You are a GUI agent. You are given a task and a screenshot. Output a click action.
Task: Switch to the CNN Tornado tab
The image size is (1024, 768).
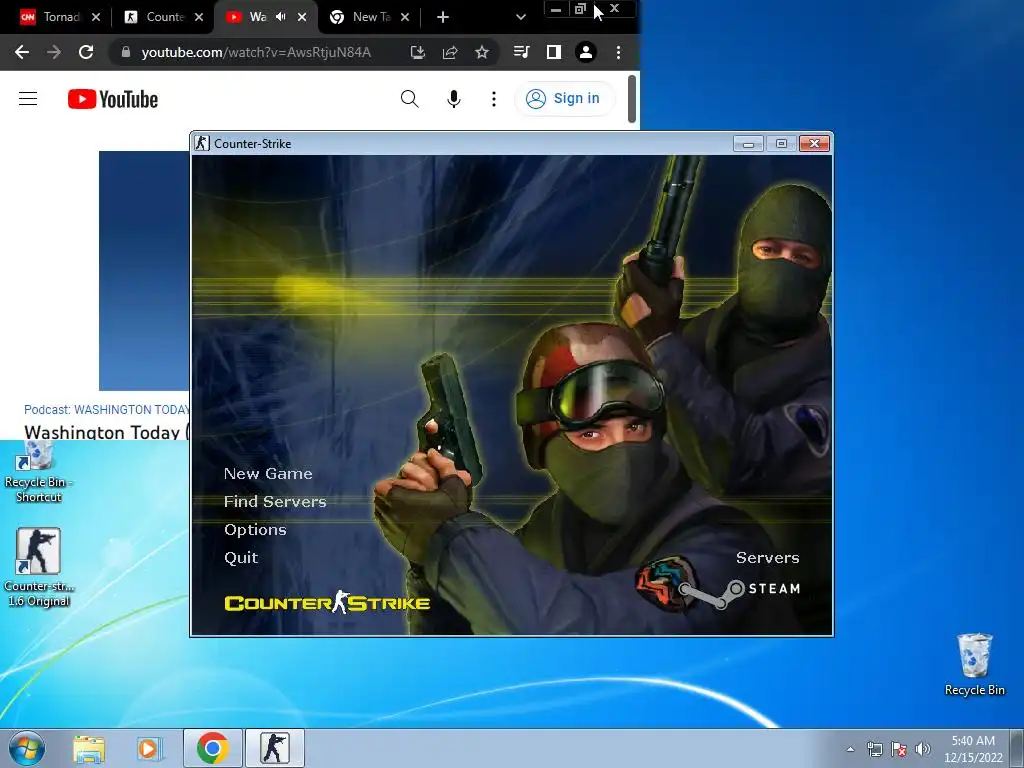pos(50,17)
